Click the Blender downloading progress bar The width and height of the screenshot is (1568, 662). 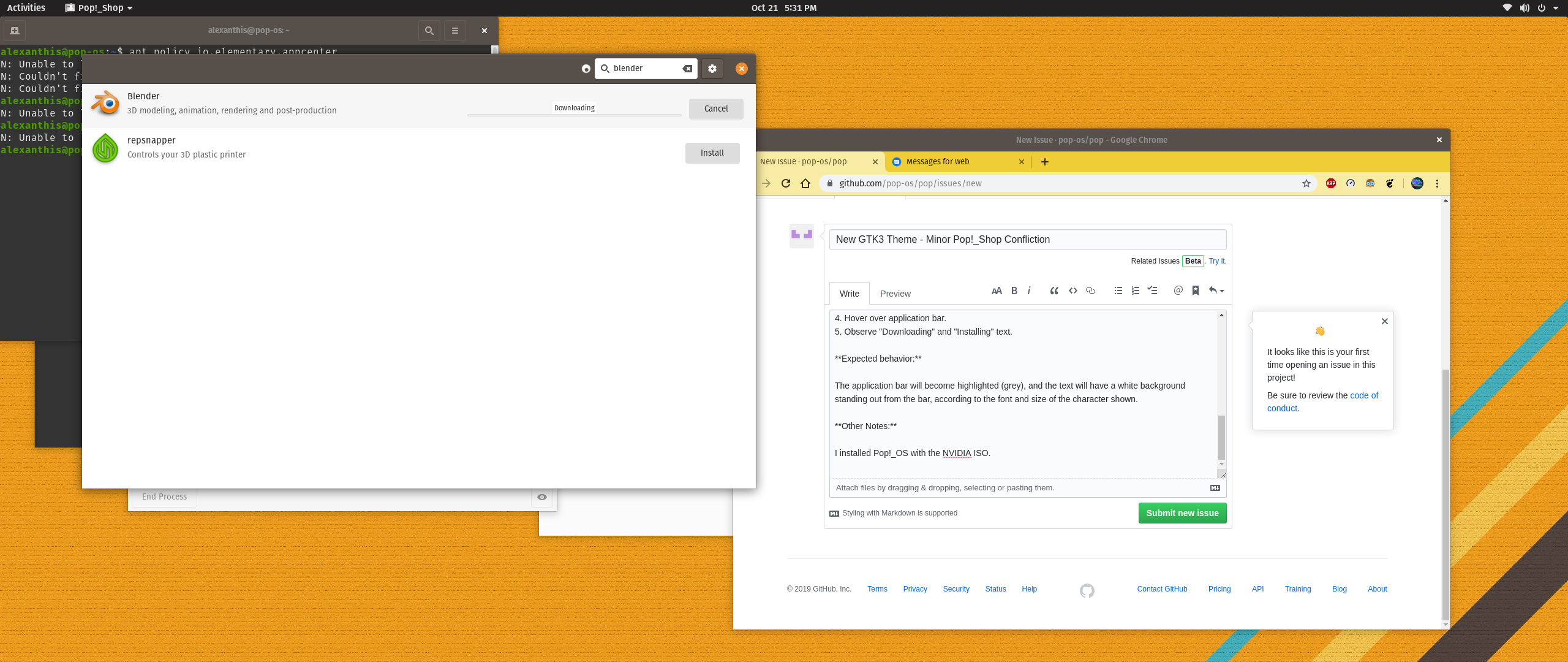(x=574, y=115)
